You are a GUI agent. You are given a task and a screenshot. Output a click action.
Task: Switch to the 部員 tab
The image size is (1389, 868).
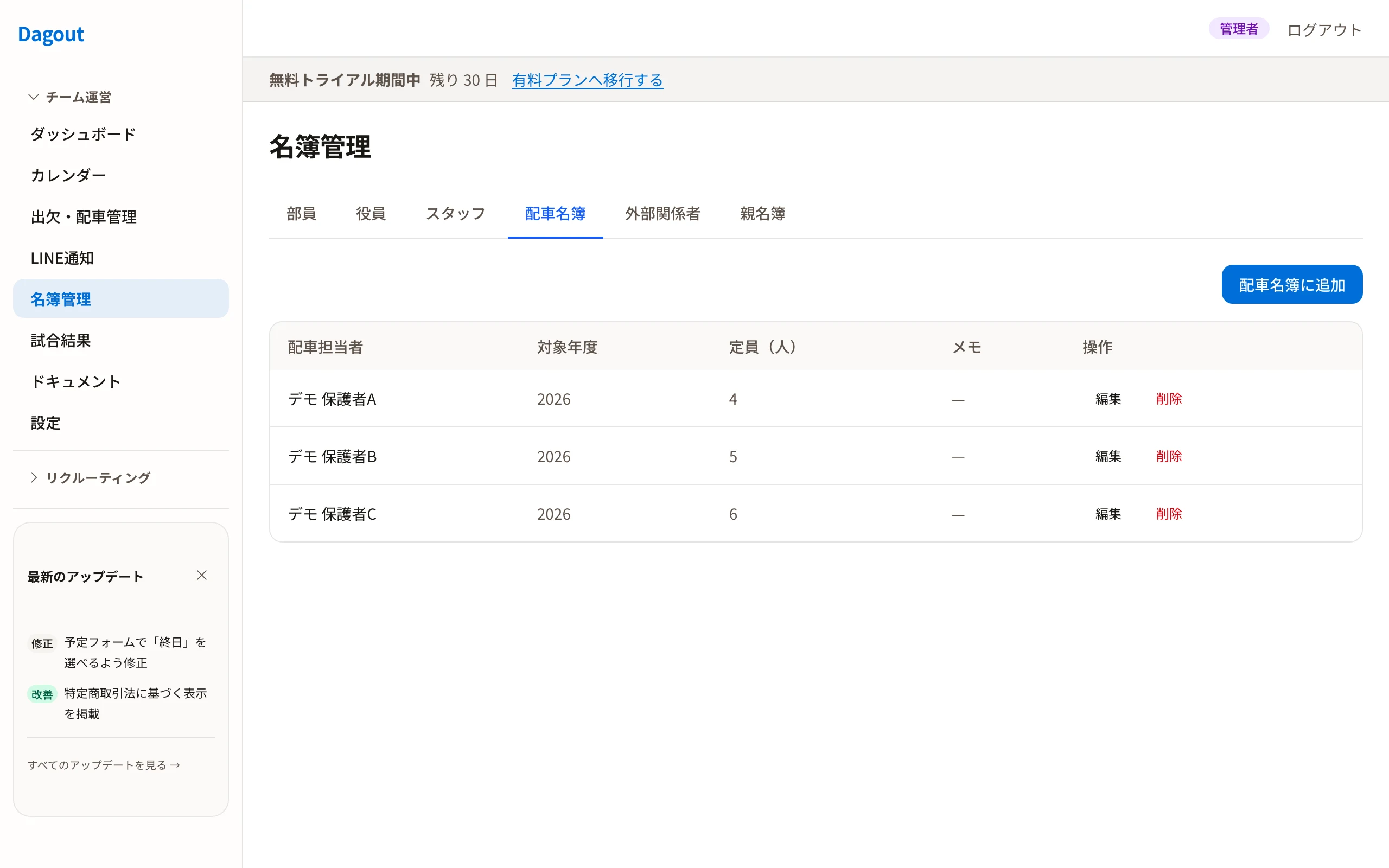(x=301, y=214)
